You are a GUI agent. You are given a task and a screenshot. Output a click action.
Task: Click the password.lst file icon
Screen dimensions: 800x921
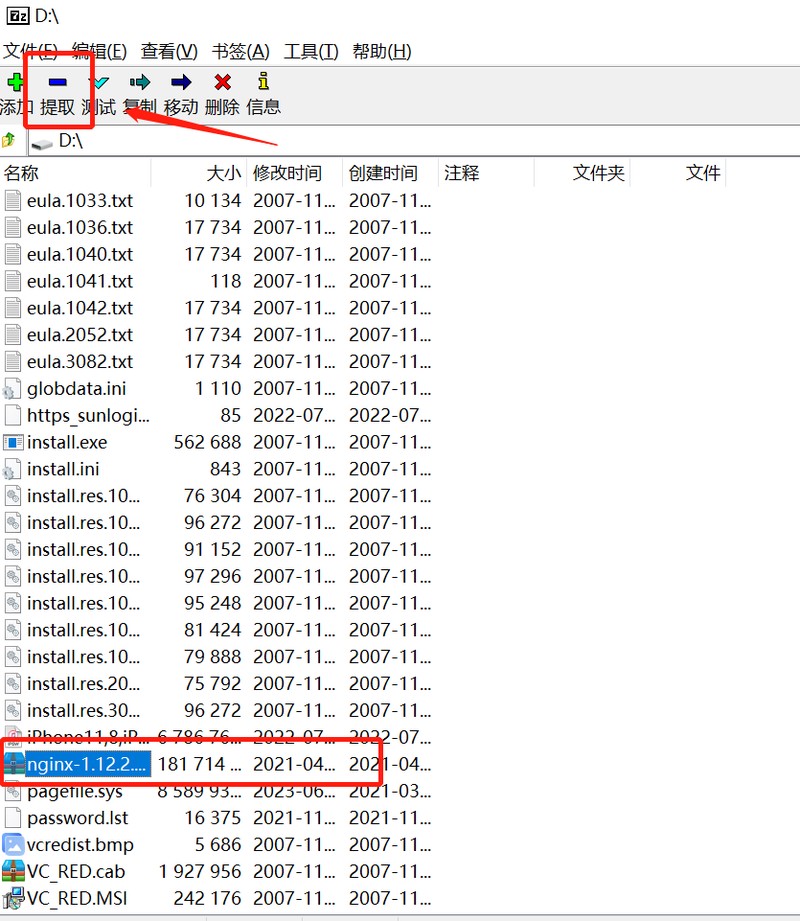(x=12, y=818)
